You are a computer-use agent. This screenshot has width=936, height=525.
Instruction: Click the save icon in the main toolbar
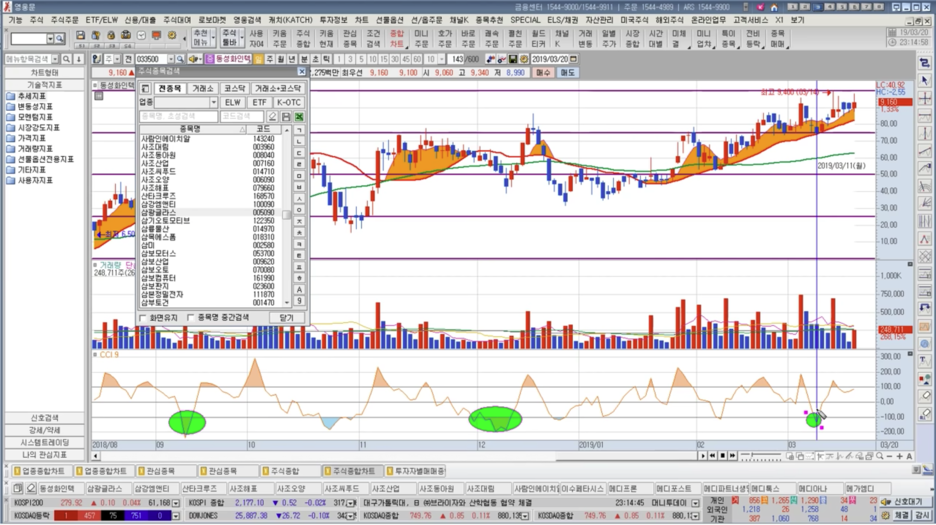click(x=81, y=36)
